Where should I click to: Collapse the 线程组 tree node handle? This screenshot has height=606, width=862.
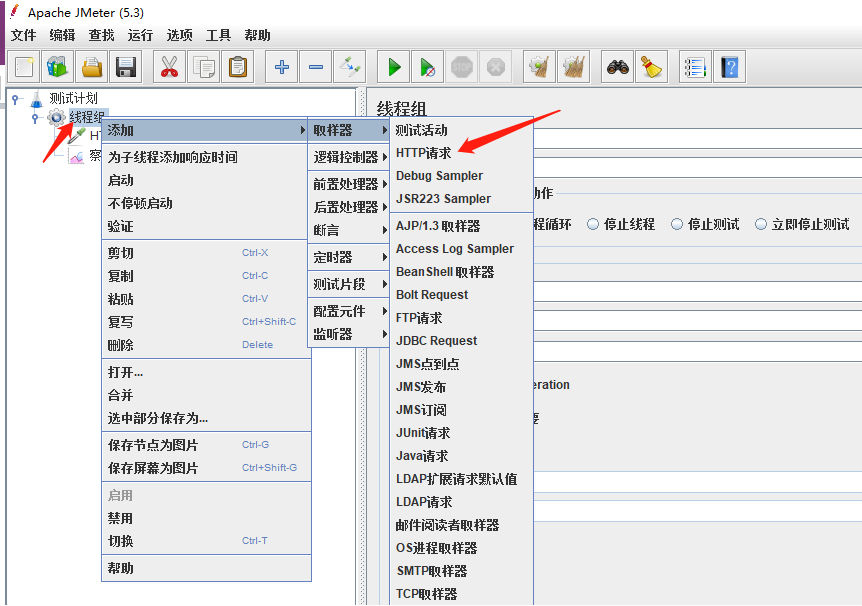click(36, 117)
